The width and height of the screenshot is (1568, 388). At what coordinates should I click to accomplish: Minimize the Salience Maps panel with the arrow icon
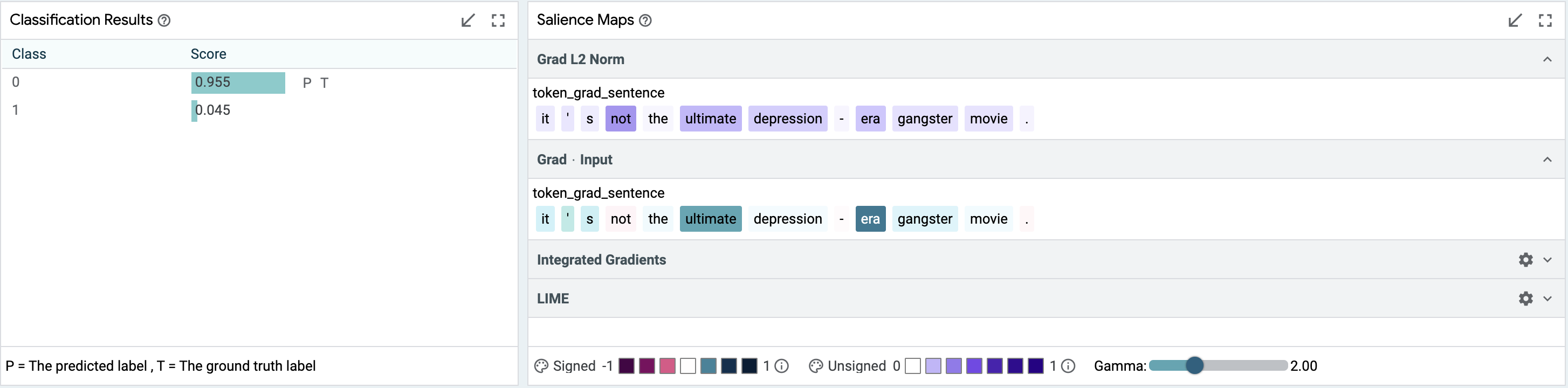[1515, 20]
